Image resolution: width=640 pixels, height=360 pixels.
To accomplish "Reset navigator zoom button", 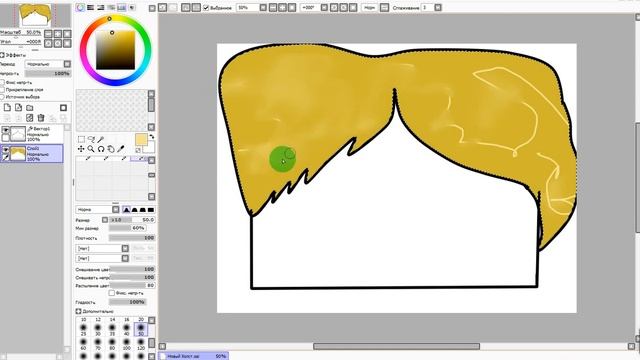I will (x=67, y=34).
